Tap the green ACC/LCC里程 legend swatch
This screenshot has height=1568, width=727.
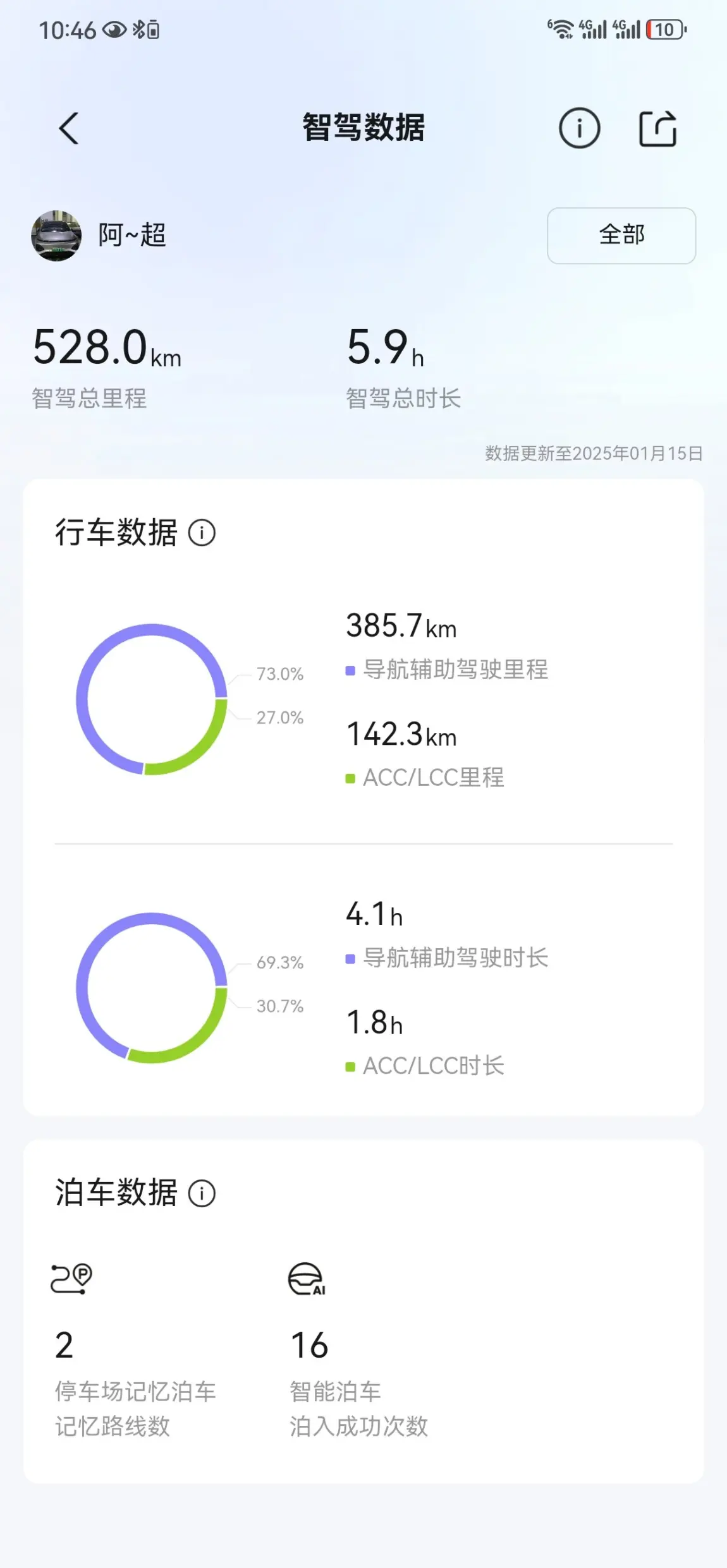coord(350,778)
